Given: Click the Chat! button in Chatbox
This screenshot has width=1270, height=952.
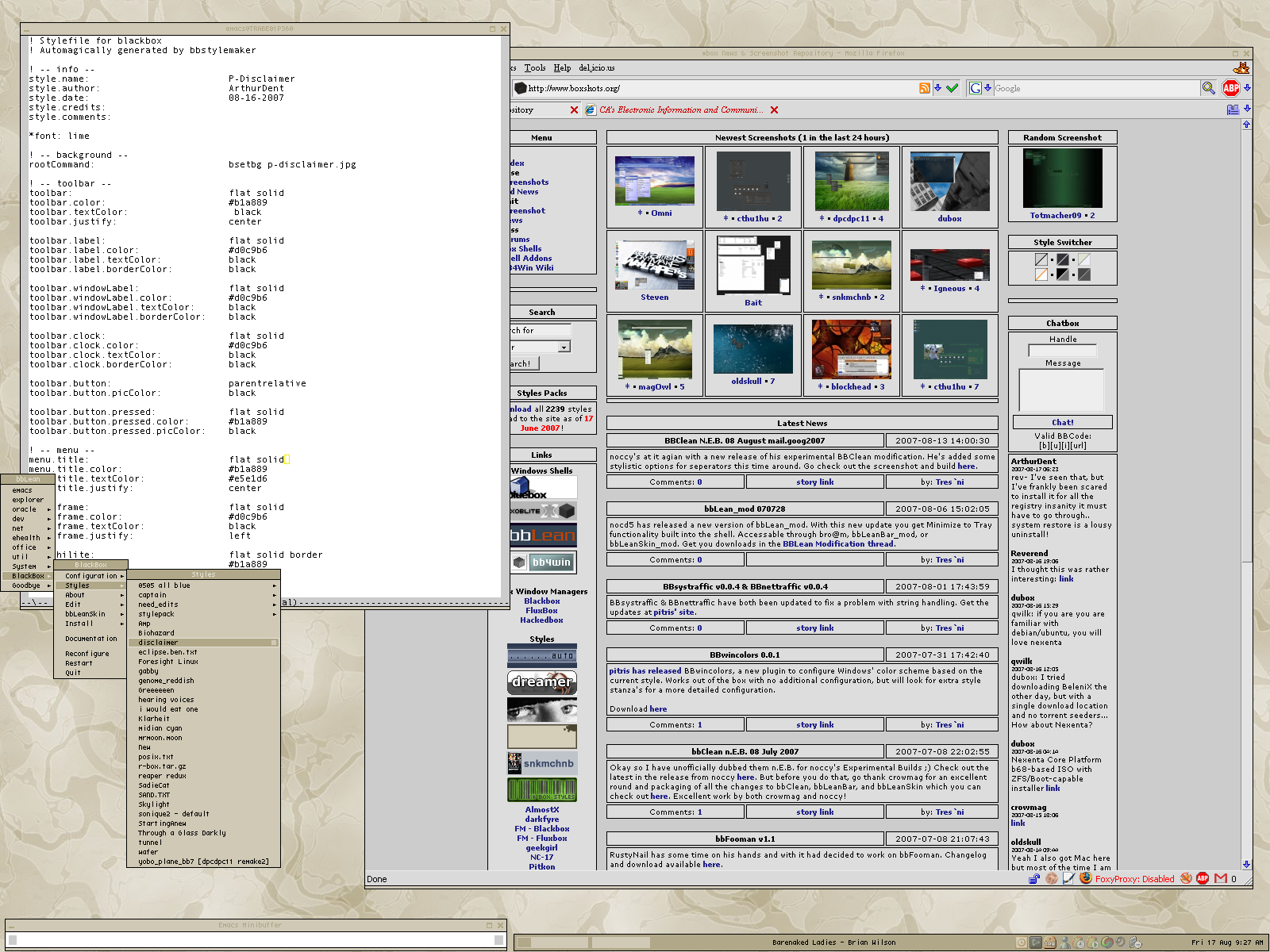Looking at the screenshot, I should tap(1063, 423).
